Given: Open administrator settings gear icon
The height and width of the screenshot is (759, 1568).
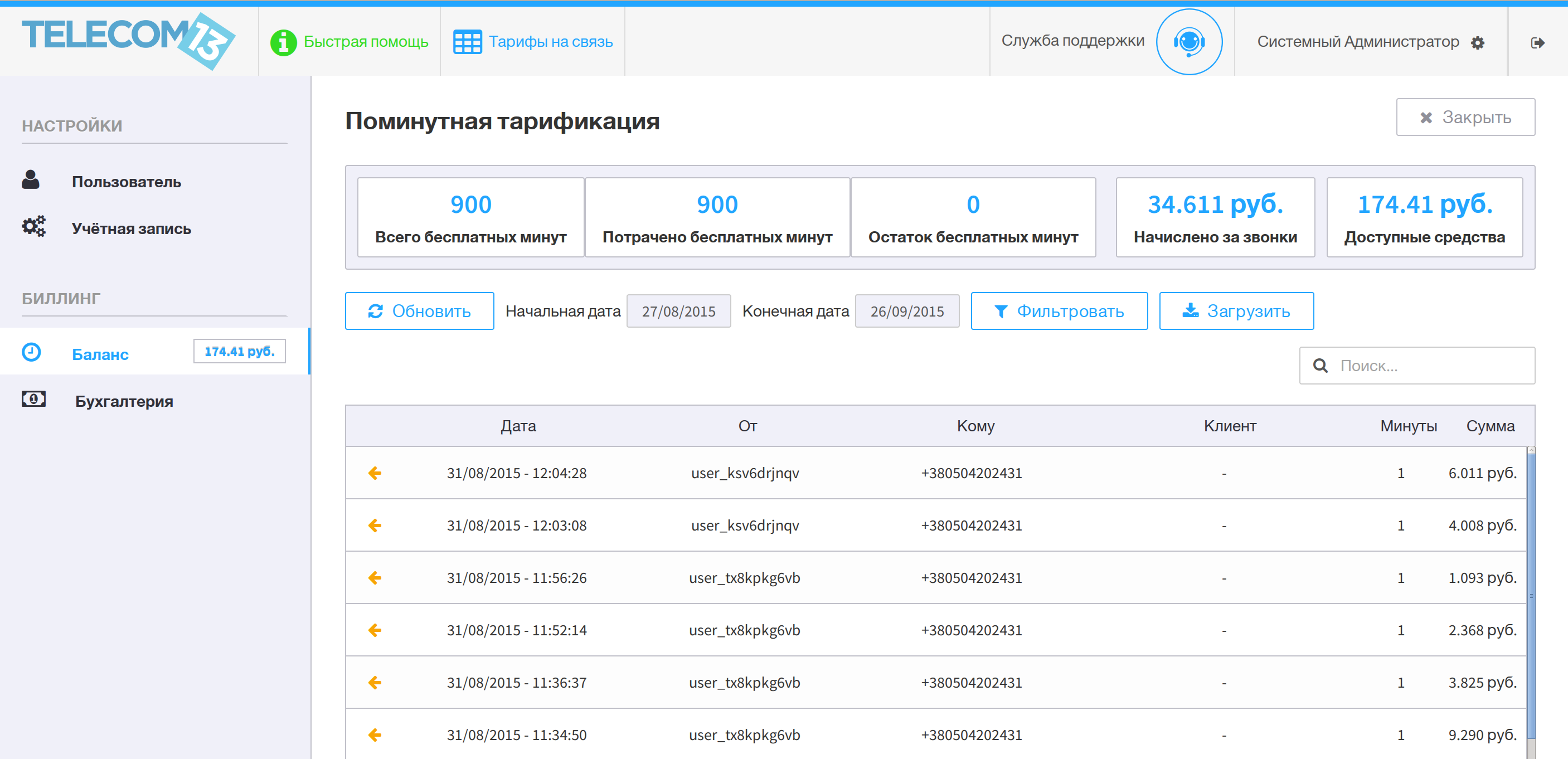Looking at the screenshot, I should (x=1477, y=42).
